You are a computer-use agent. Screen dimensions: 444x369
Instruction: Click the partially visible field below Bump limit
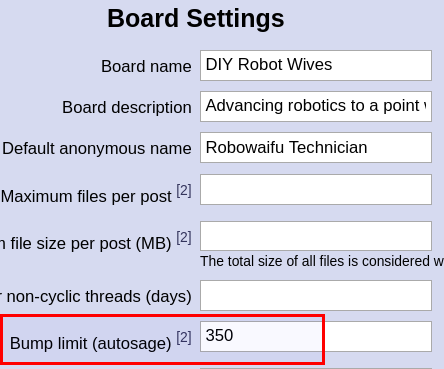[x=316, y=368]
